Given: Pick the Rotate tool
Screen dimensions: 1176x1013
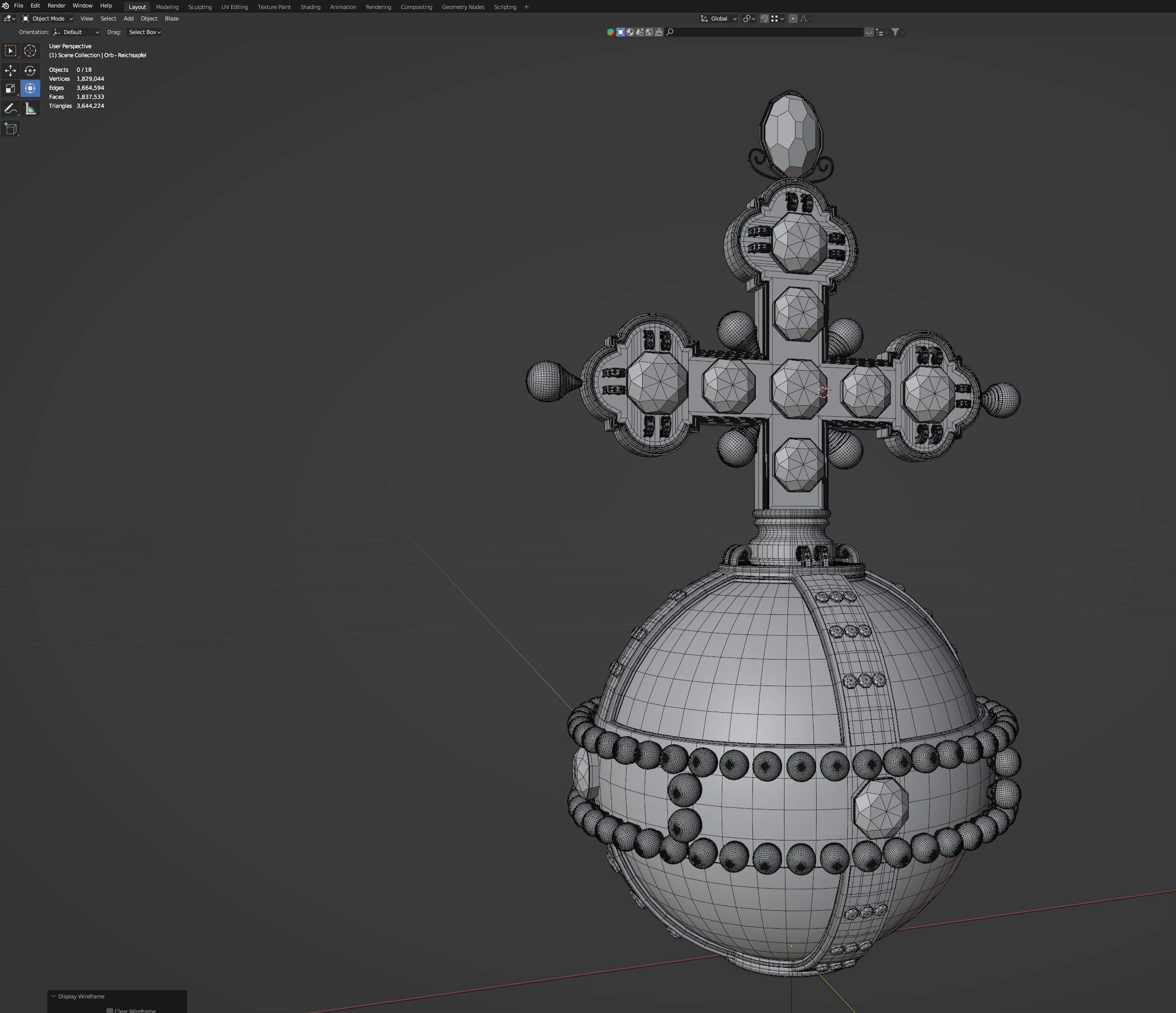Looking at the screenshot, I should point(30,71).
